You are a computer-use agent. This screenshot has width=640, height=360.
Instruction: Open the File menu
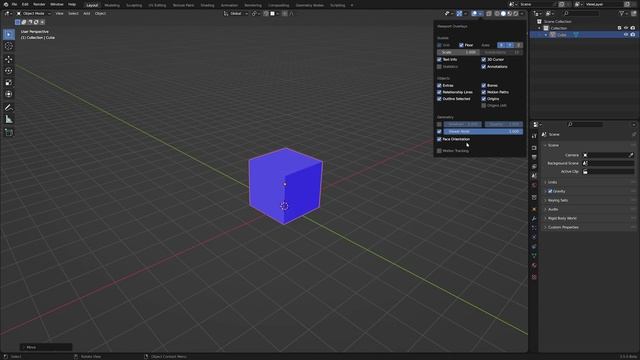click(14, 4)
